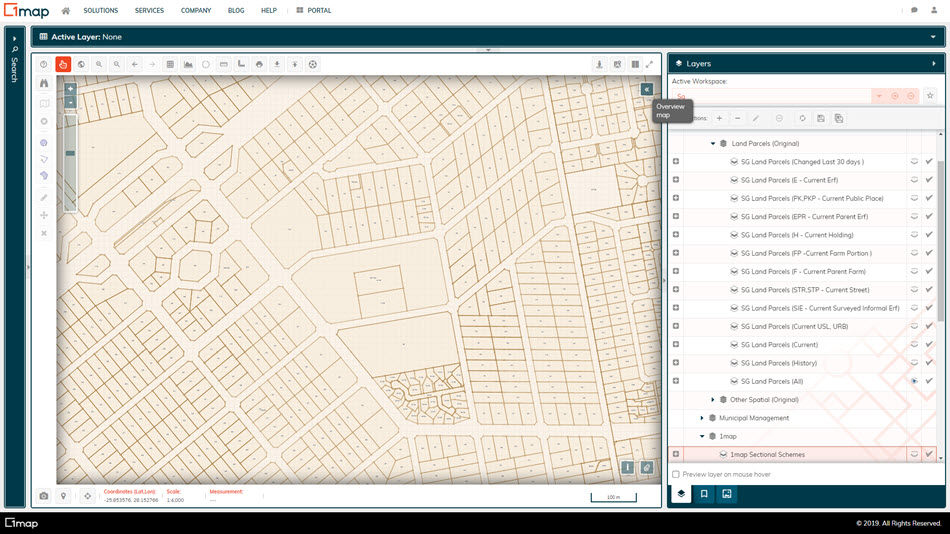Screen dimensions: 950x534
Task: Toggle checkmark for 1map Sectional Schemes layer
Action: (x=929, y=454)
